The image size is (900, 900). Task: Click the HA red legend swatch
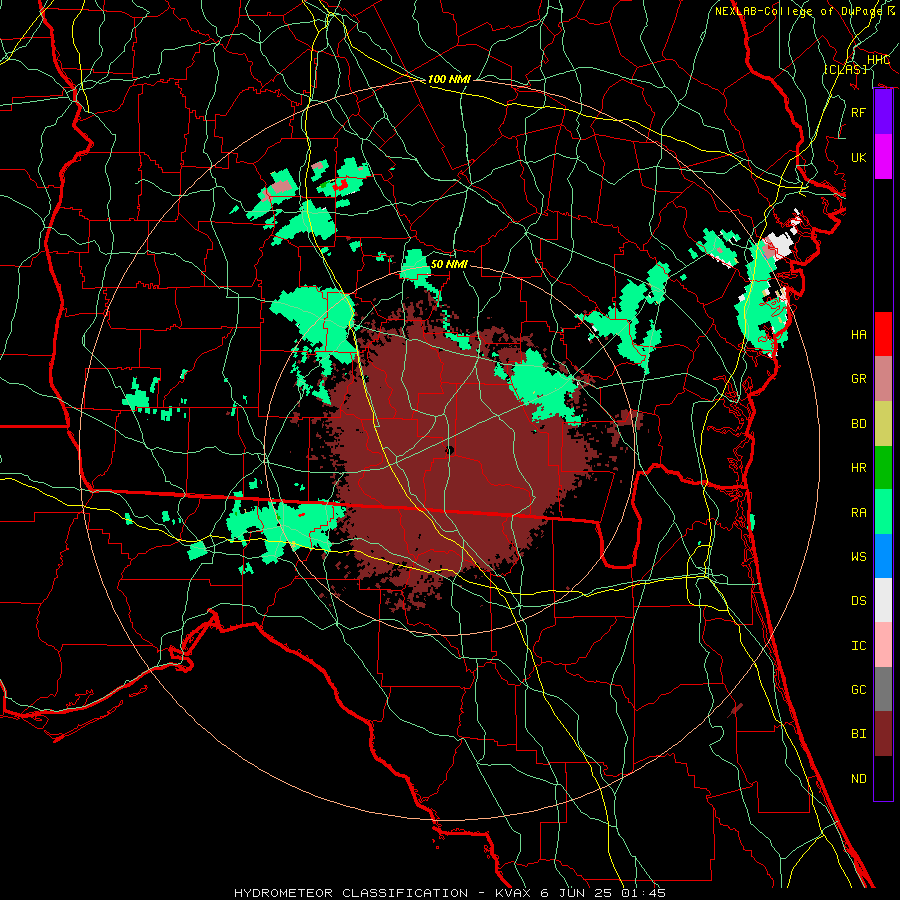click(x=883, y=334)
